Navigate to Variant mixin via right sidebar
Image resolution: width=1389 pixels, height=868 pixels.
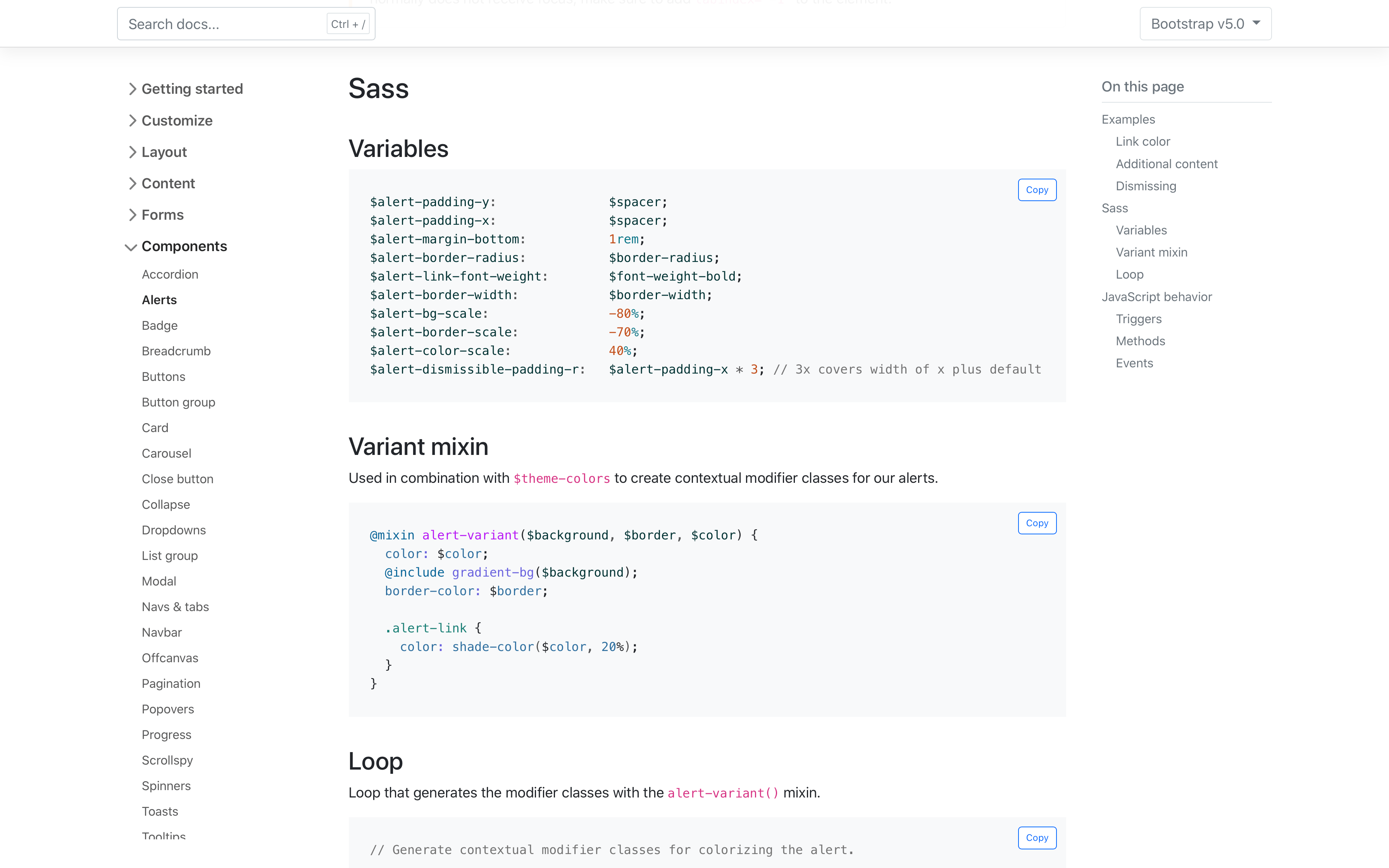coord(1152,252)
